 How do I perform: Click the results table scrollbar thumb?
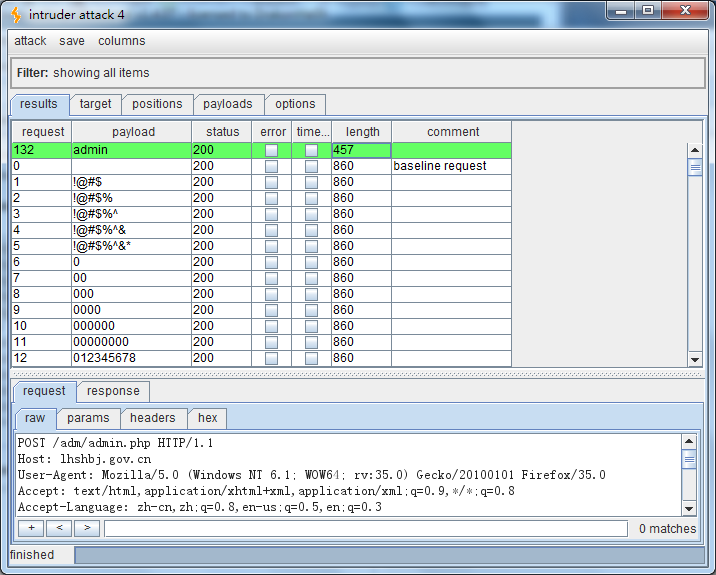695,167
